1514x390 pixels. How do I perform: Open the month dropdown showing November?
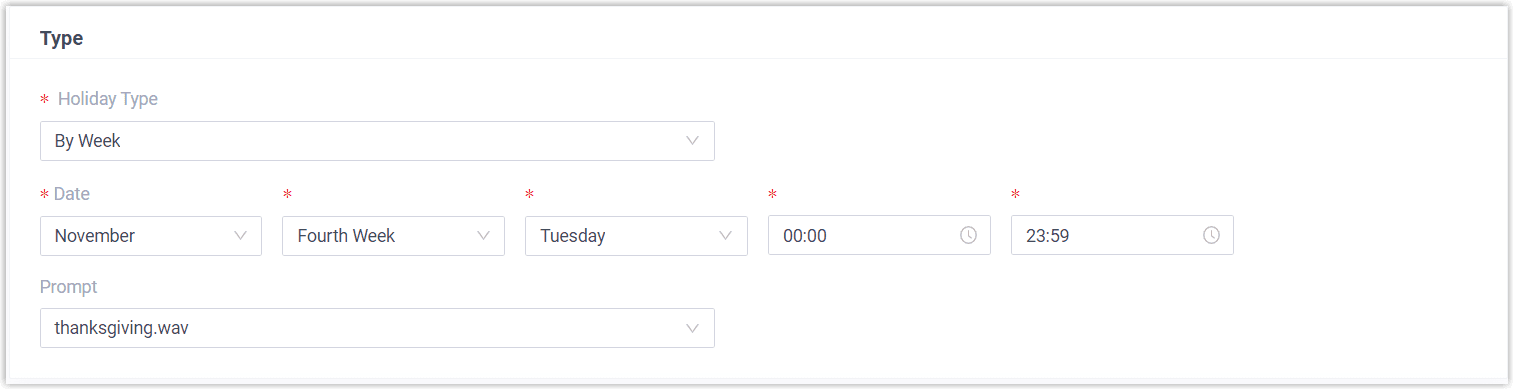151,236
